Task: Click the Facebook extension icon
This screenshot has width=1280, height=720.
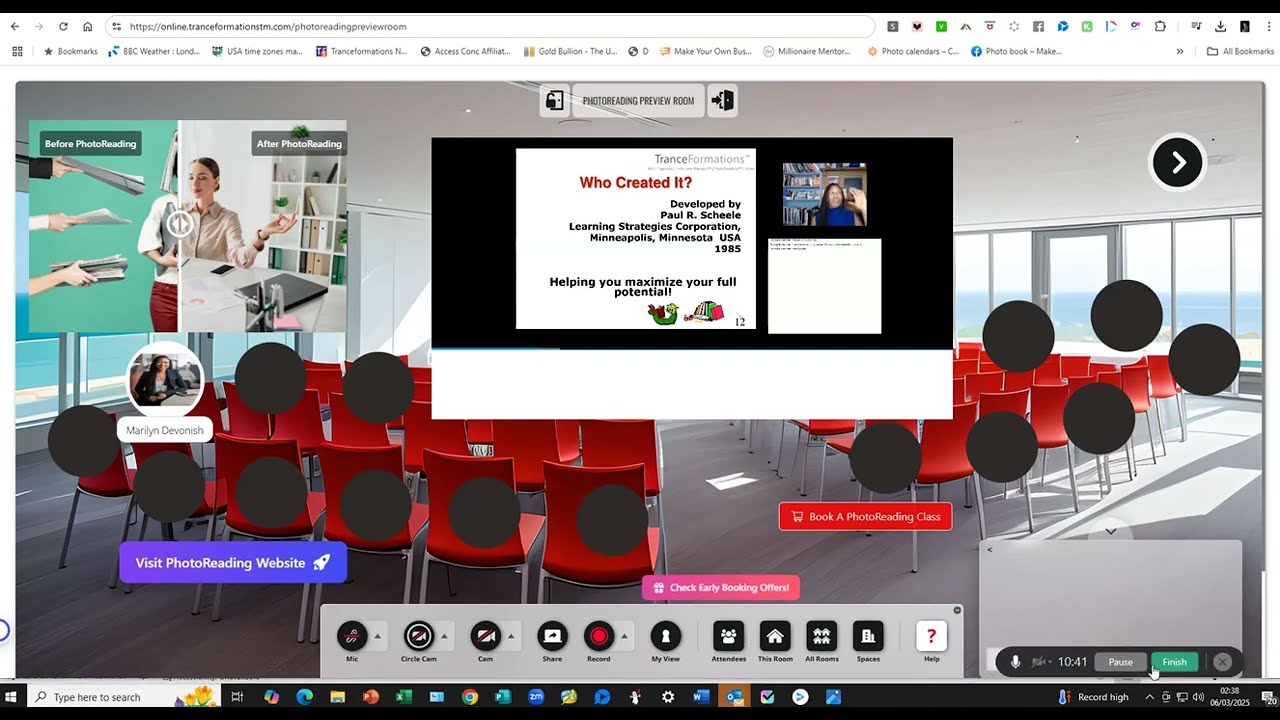Action: coord(1039,27)
